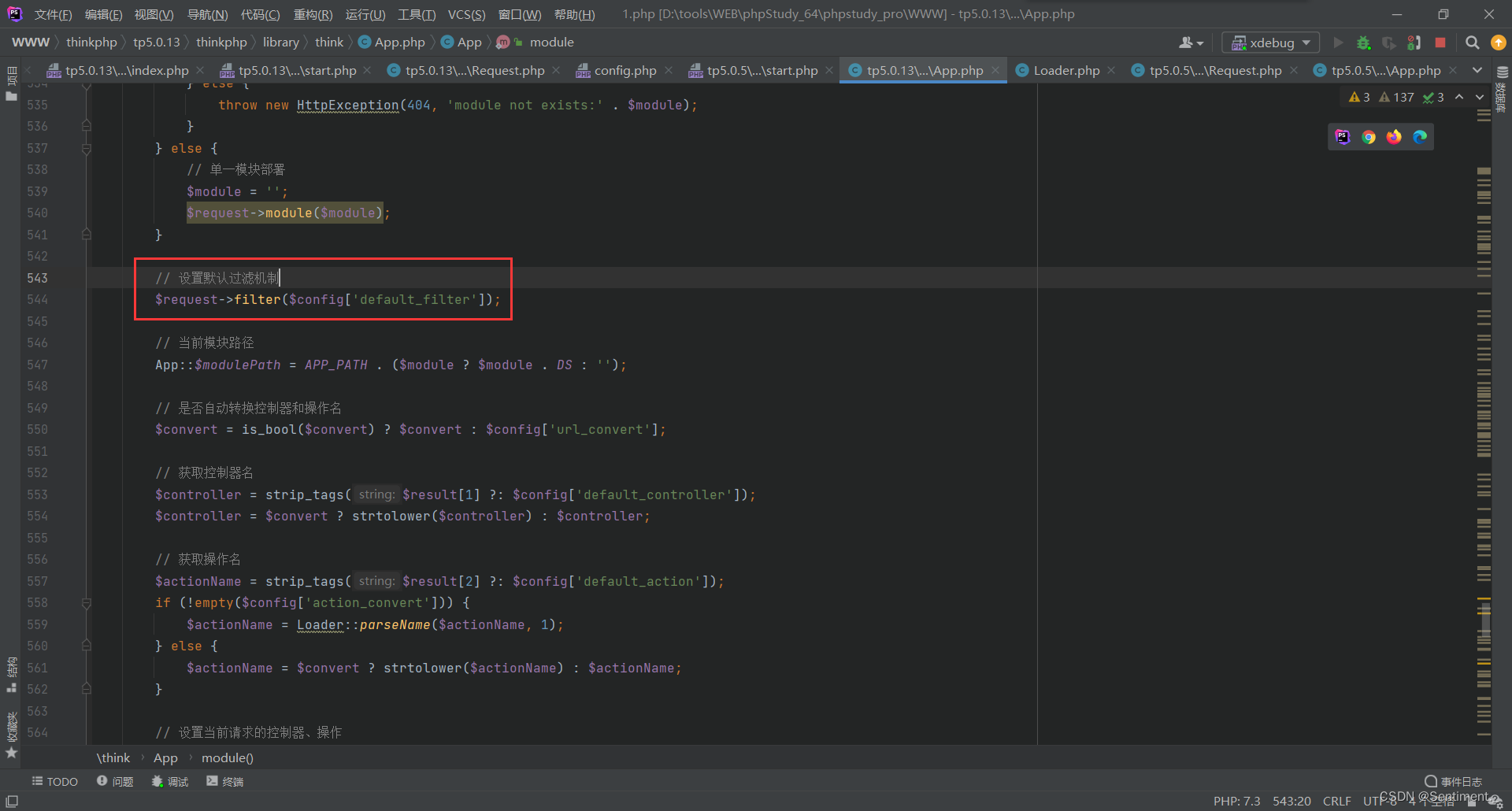
Task: Click fold end marker at line 541
Action: click(x=87, y=235)
